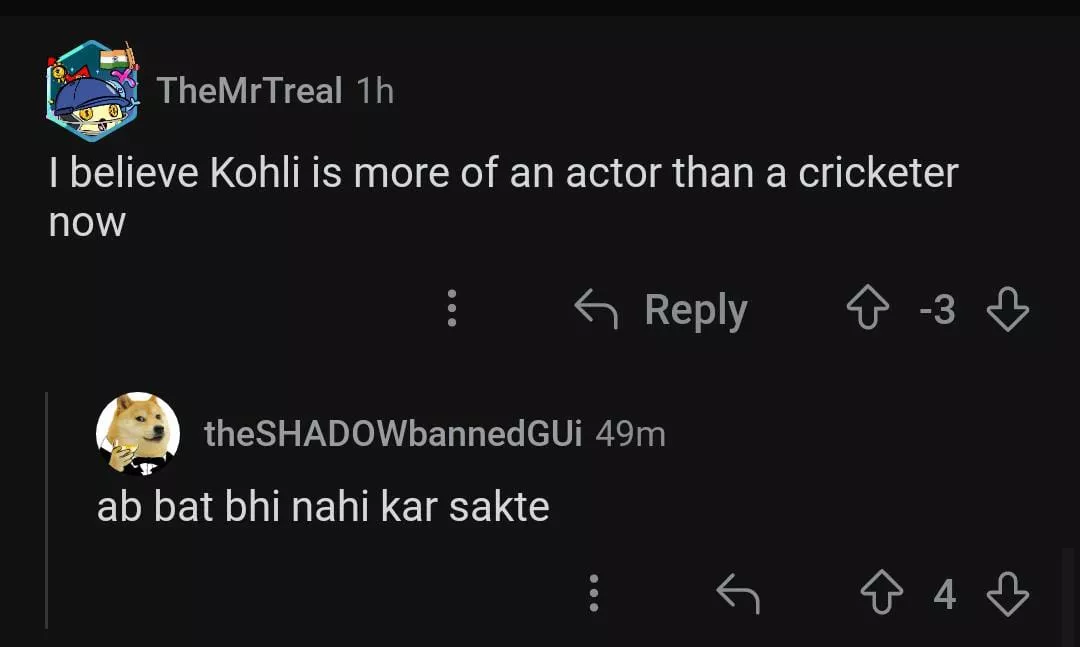Viewport: 1080px width, 647px height.
Task: Tap the 4 score on the reply
Action: [x=944, y=595]
